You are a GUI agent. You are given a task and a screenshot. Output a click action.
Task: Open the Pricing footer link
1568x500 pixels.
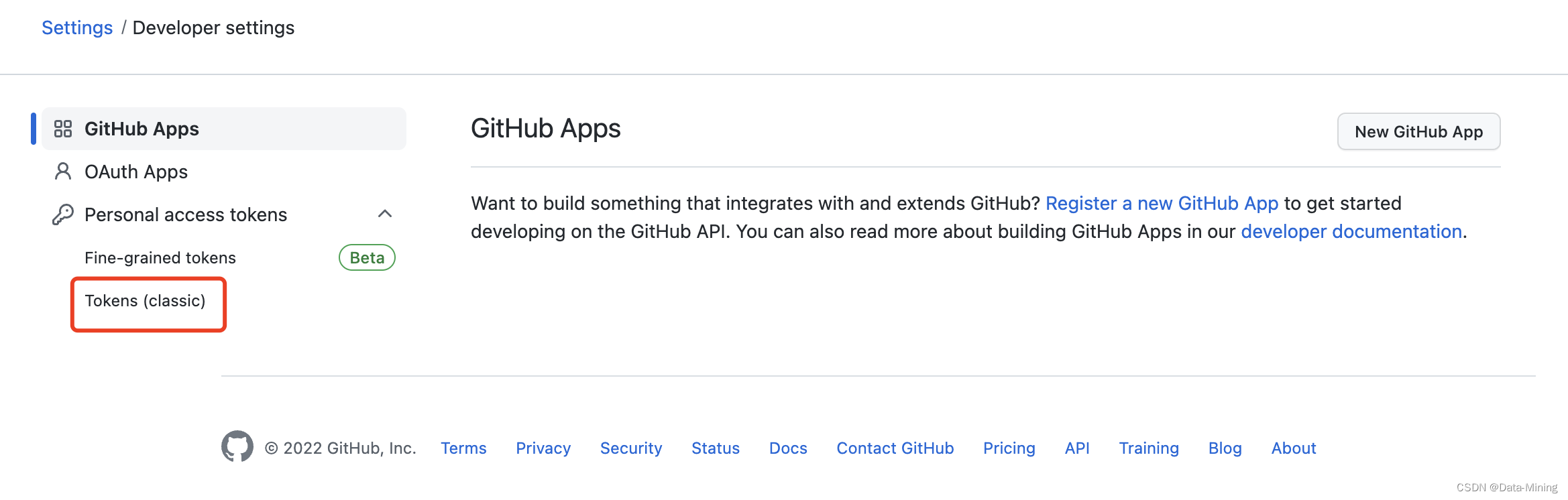(x=1009, y=448)
